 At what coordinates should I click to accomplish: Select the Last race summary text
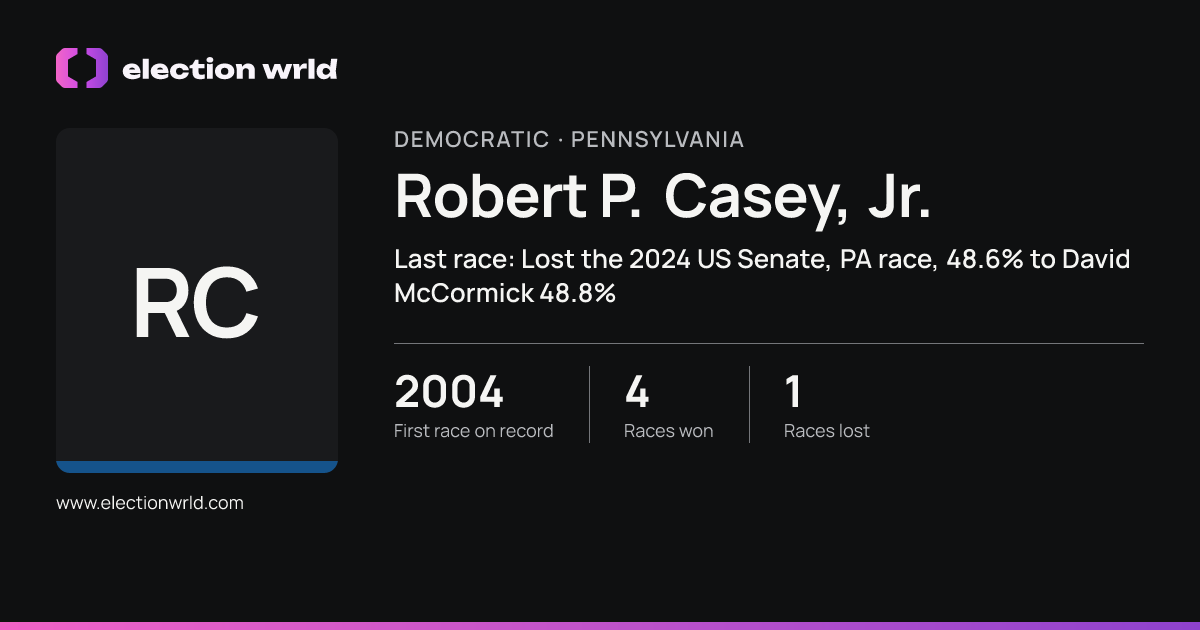click(x=762, y=276)
